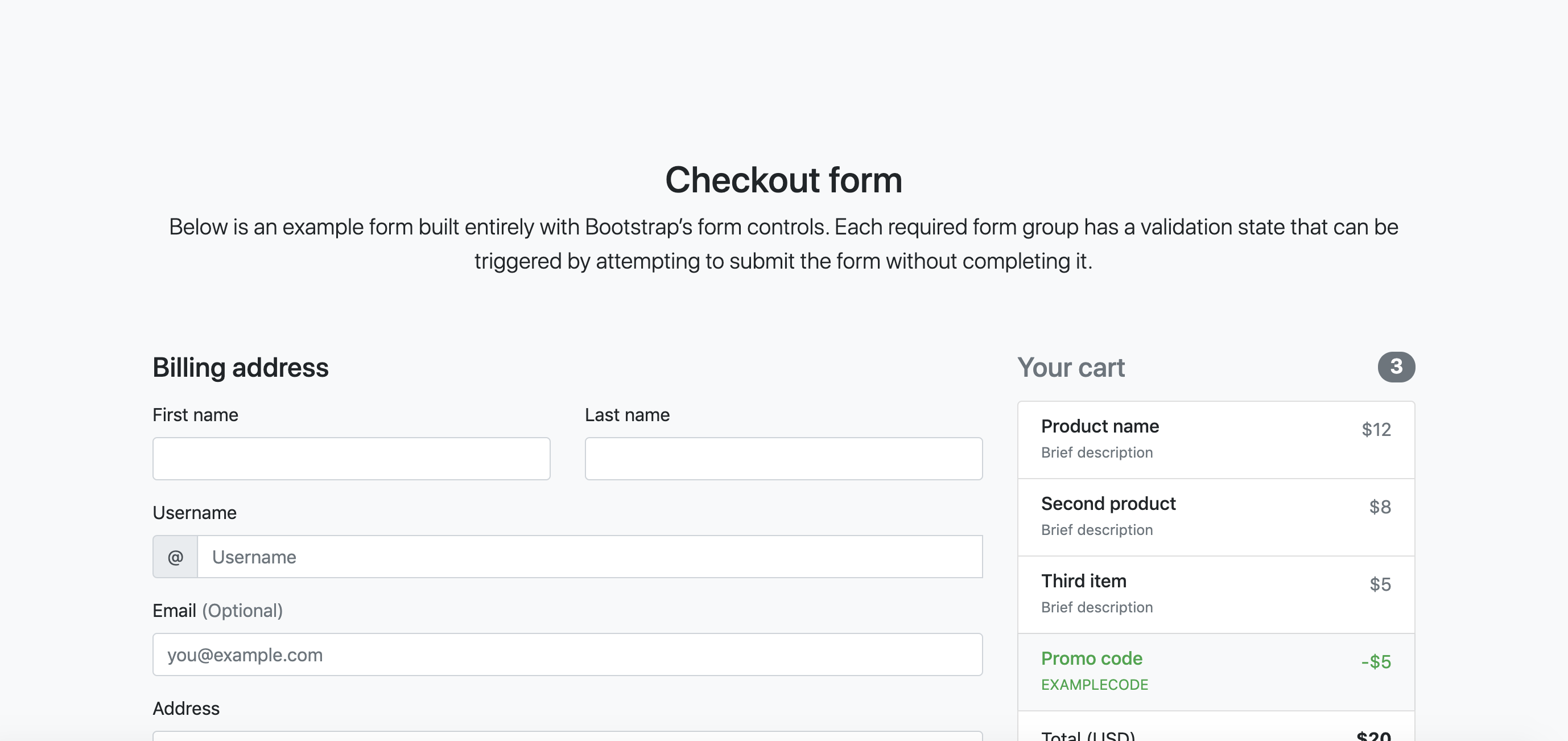Click the Checkout form page title
The image size is (1568, 741).
(783, 180)
